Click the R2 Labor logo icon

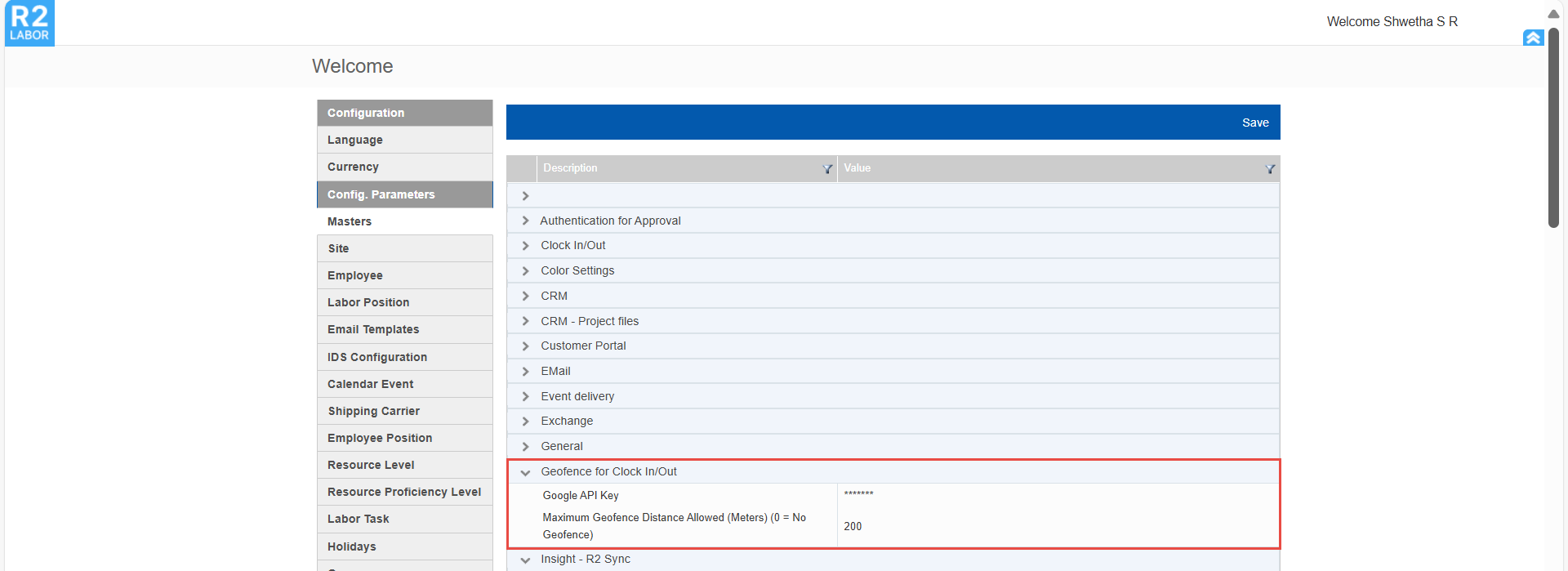click(x=29, y=23)
